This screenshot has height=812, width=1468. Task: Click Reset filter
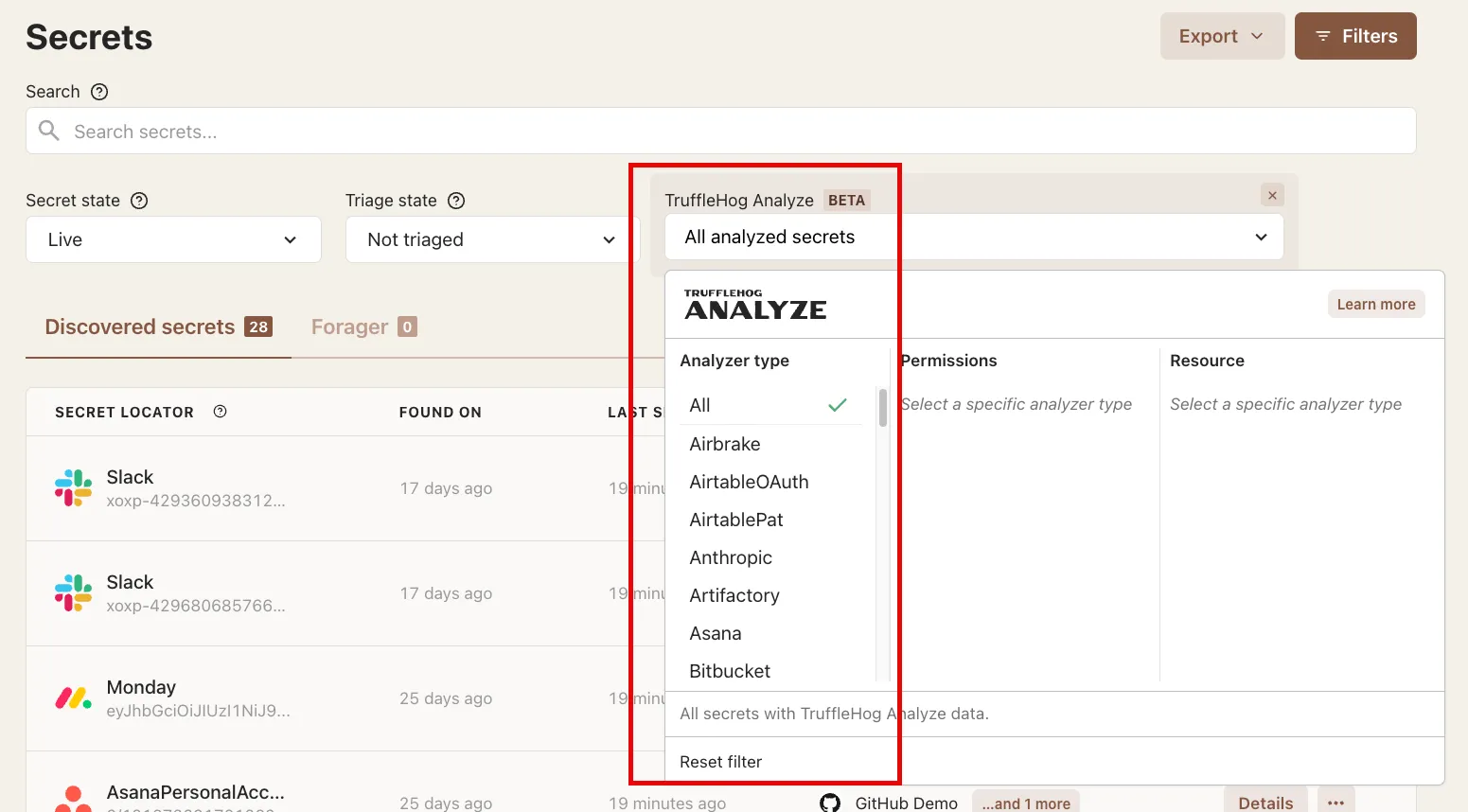(720, 762)
